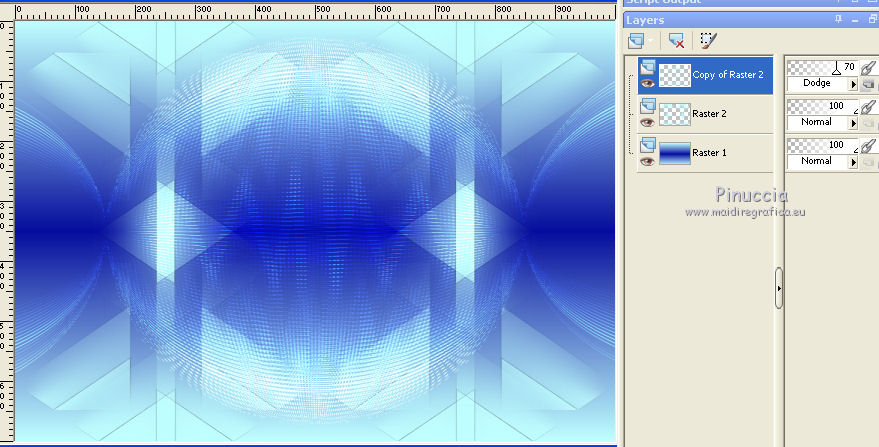This screenshot has height=447, width=879.
Task: Click the vertical ruler beside canvas
Action: click(x=7, y=231)
